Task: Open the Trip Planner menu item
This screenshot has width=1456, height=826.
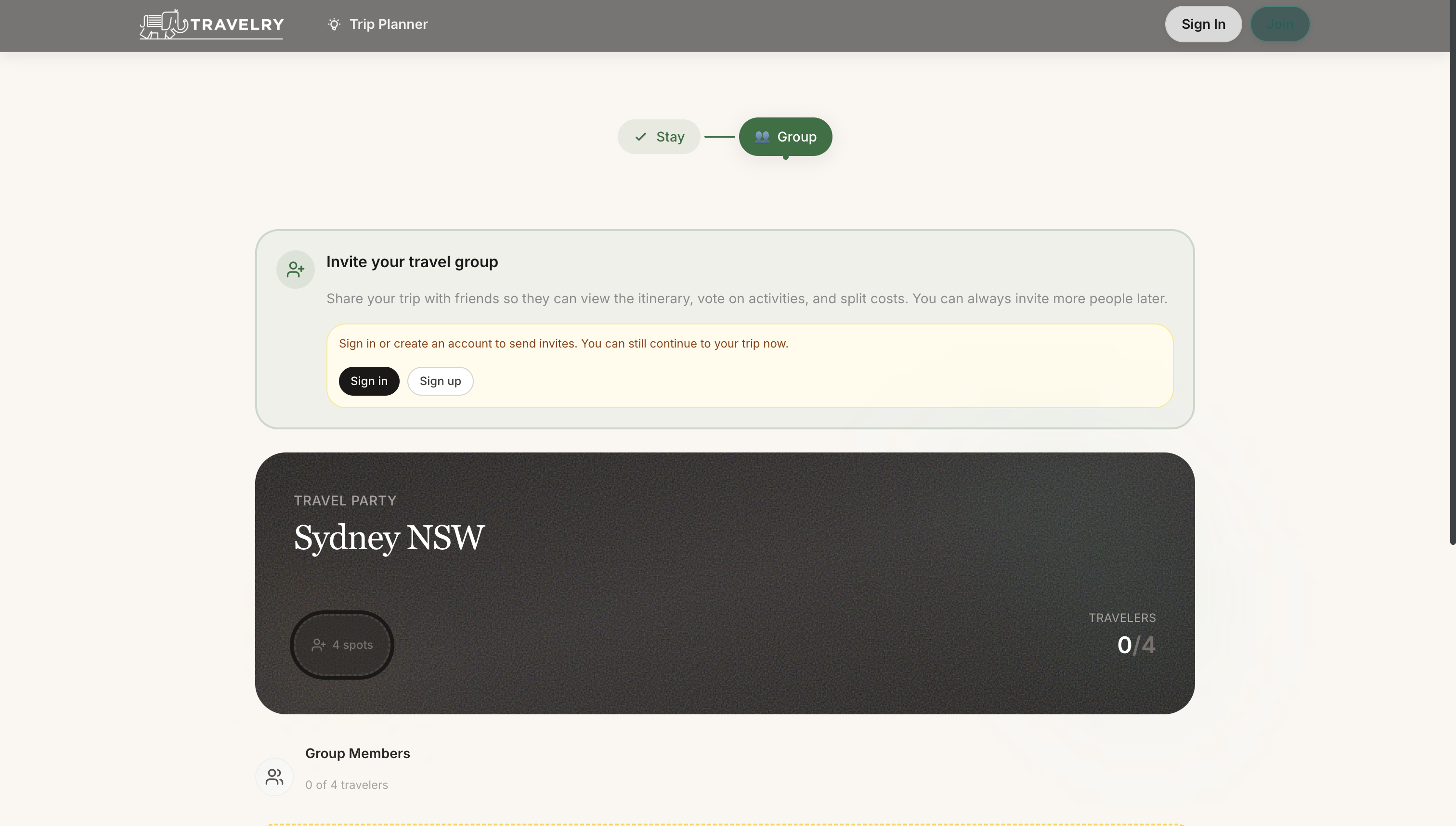Action: [x=388, y=25]
